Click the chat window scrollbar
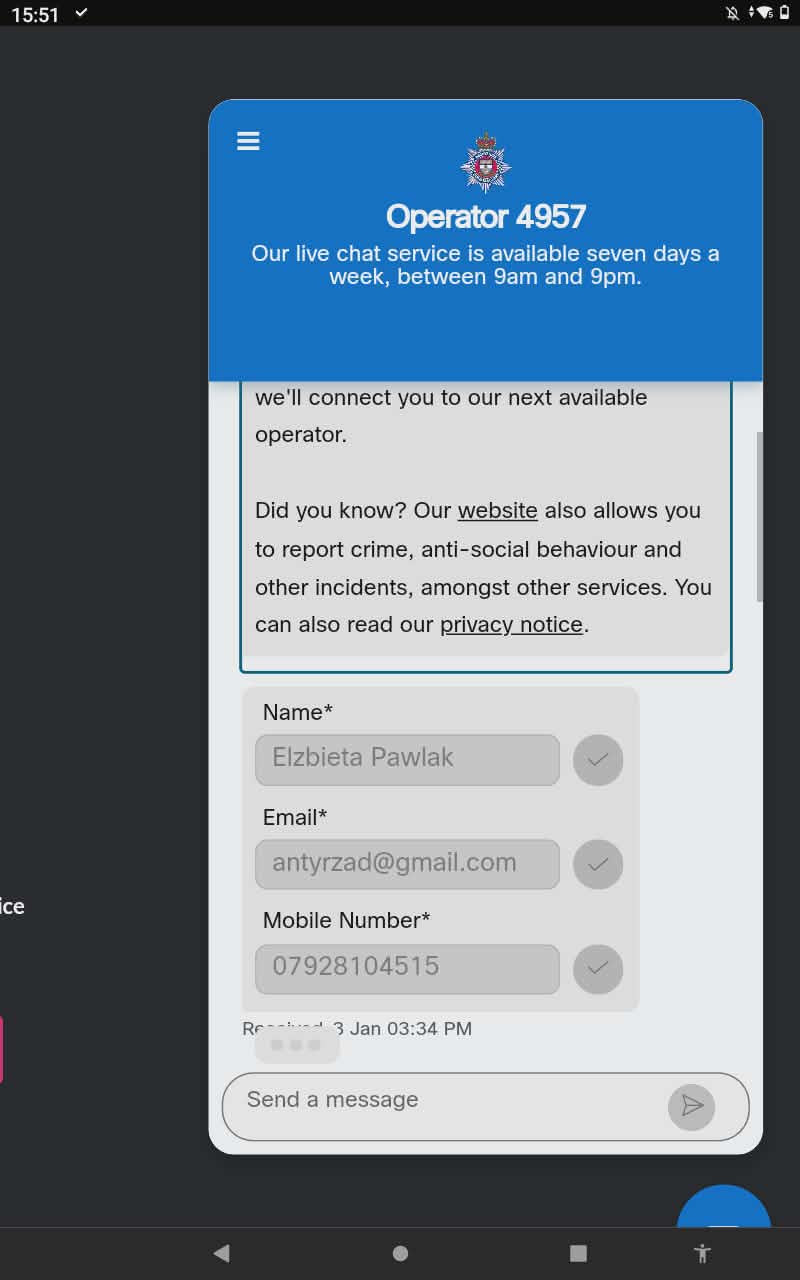The image size is (800, 1280). 760,517
